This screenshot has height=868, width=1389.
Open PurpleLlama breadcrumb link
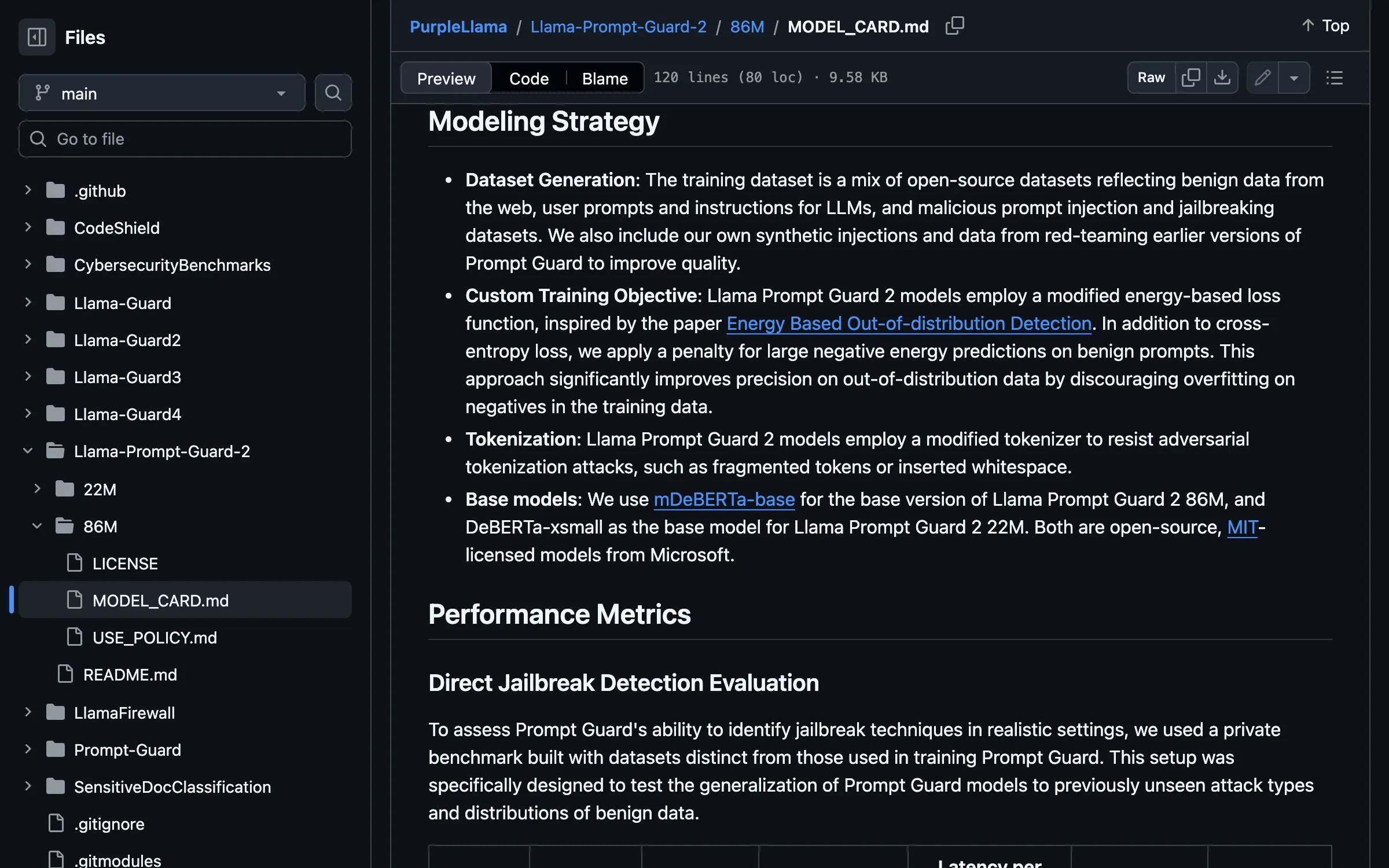click(x=458, y=27)
